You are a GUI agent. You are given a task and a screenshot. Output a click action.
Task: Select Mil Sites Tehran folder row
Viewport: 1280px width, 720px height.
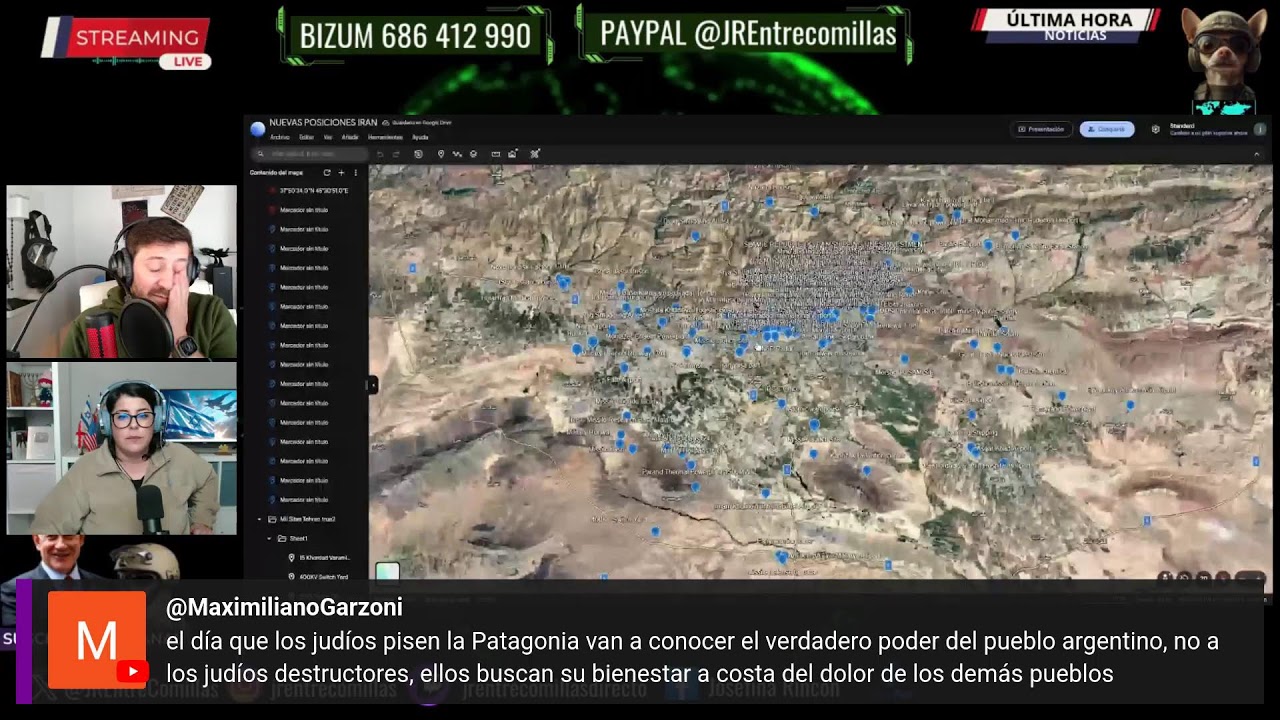click(x=307, y=519)
